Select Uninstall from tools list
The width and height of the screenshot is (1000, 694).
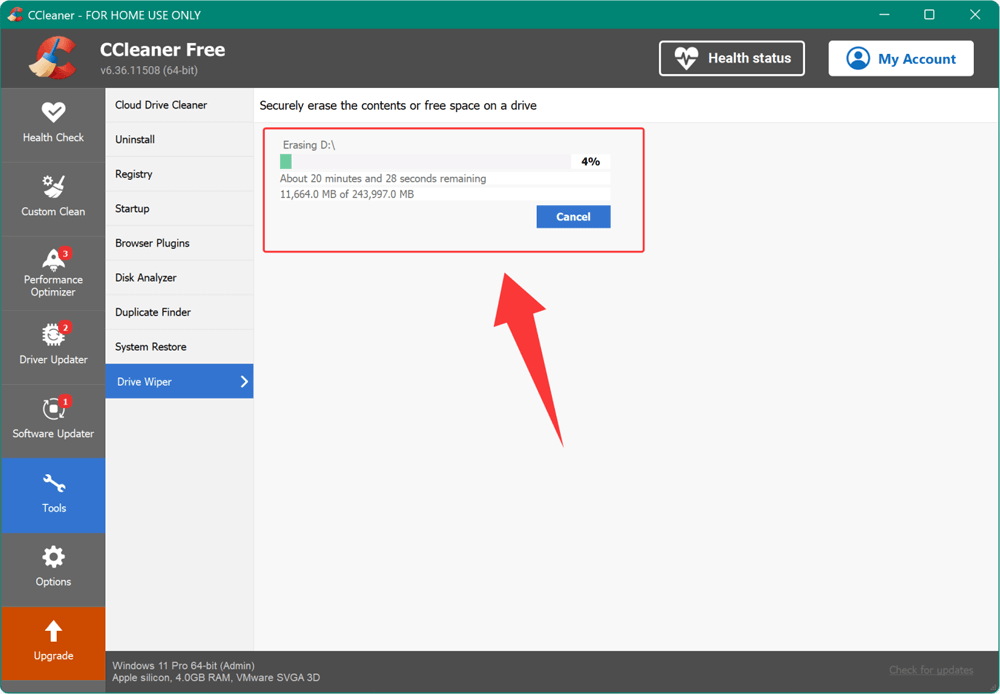pos(135,140)
